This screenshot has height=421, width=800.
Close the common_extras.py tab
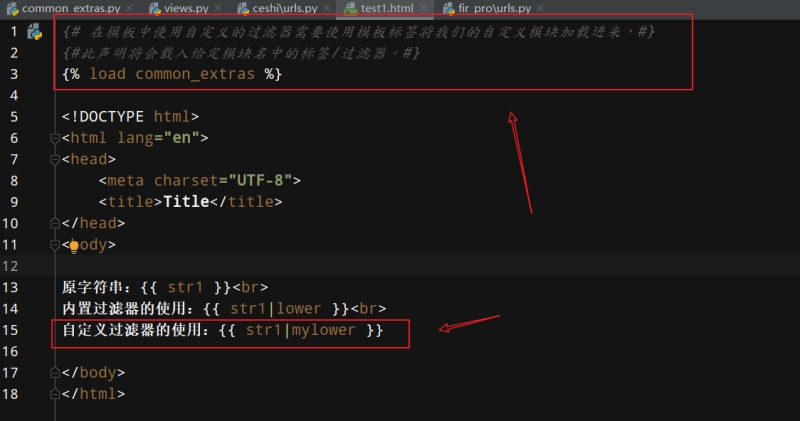[130, 9]
